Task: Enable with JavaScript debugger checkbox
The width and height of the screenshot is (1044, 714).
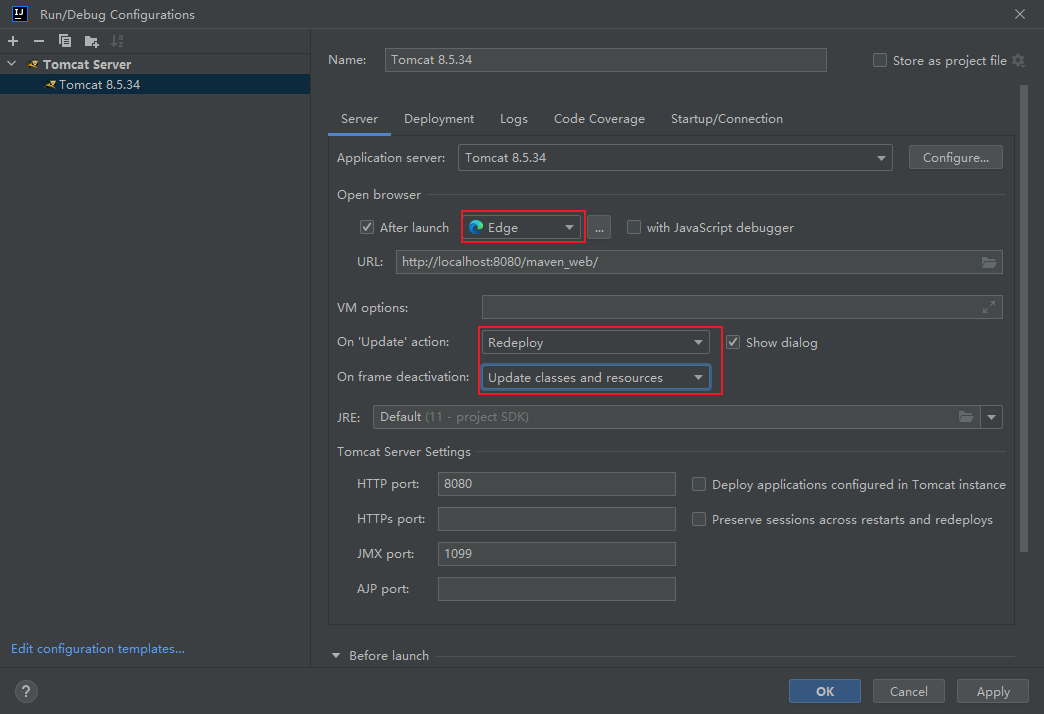Action: tap(634, 227)
